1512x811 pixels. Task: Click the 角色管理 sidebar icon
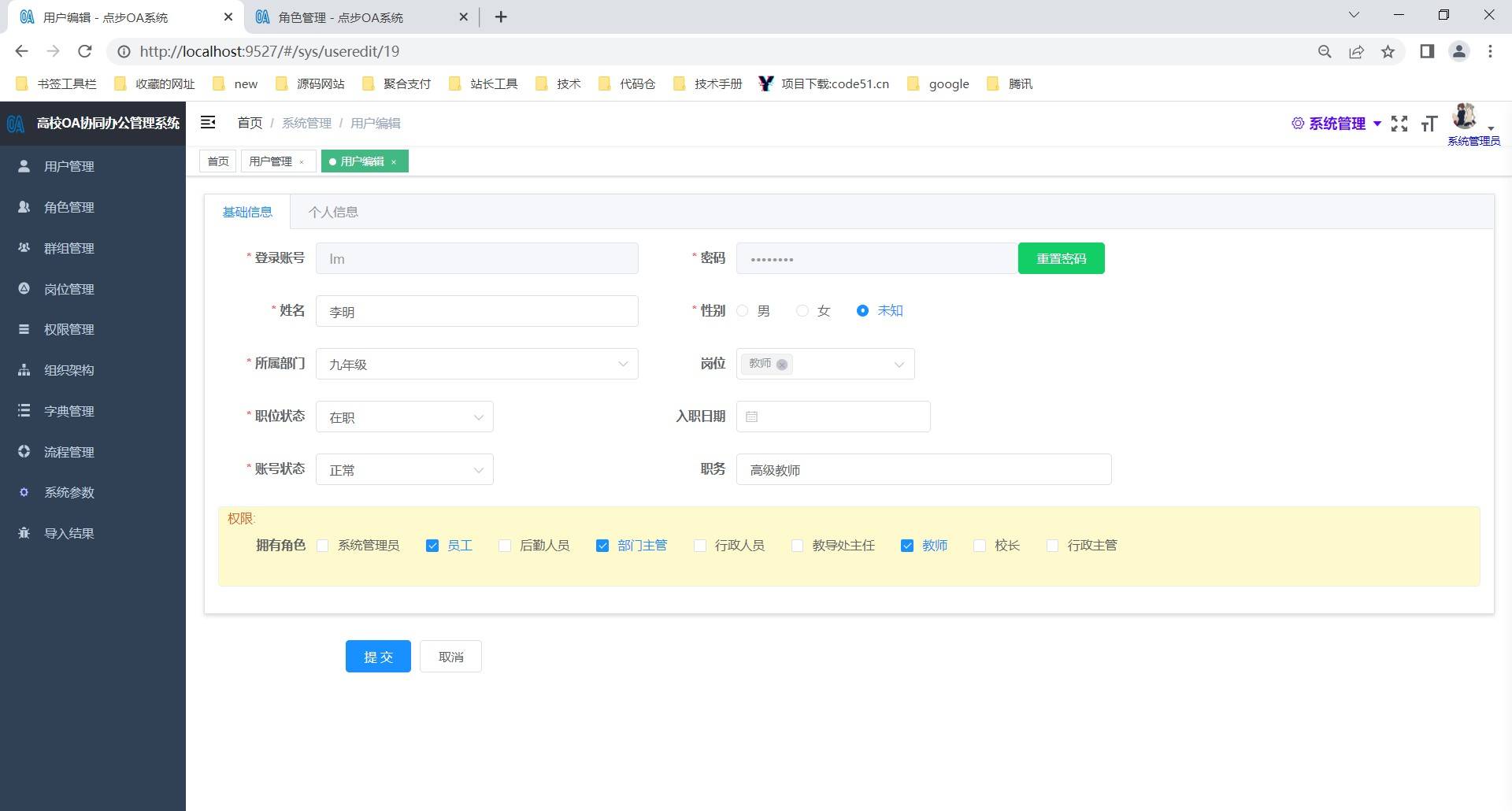[x=24, y=207]
